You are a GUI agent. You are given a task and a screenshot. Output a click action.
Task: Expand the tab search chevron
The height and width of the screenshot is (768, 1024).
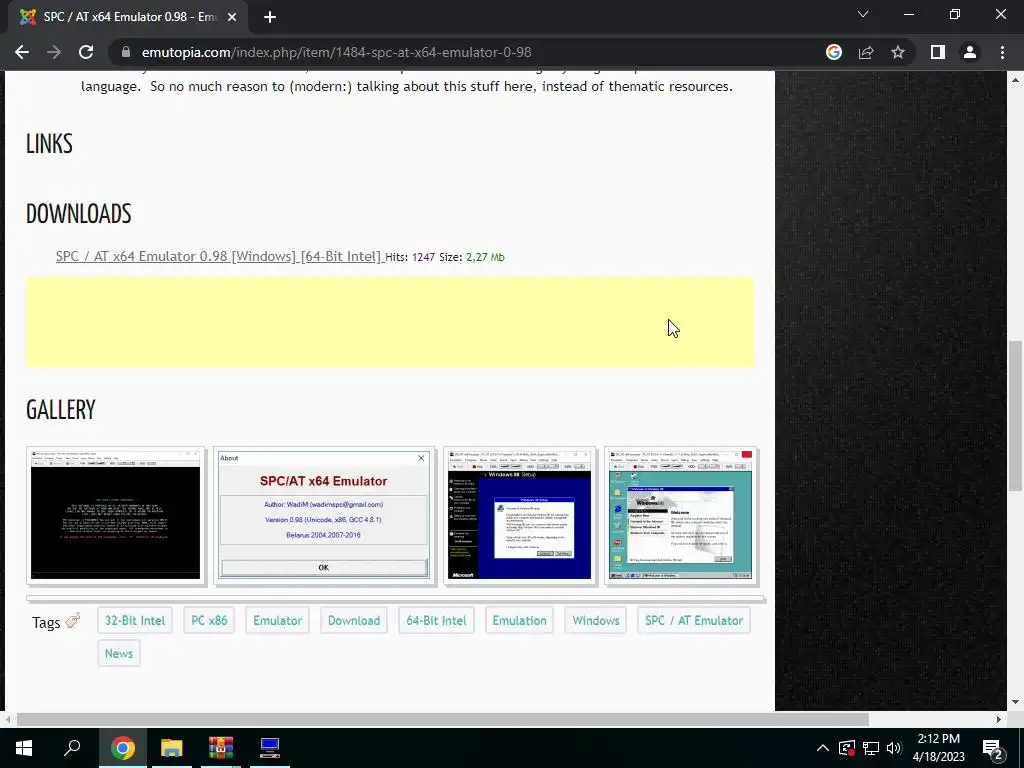tap(863, 14)
